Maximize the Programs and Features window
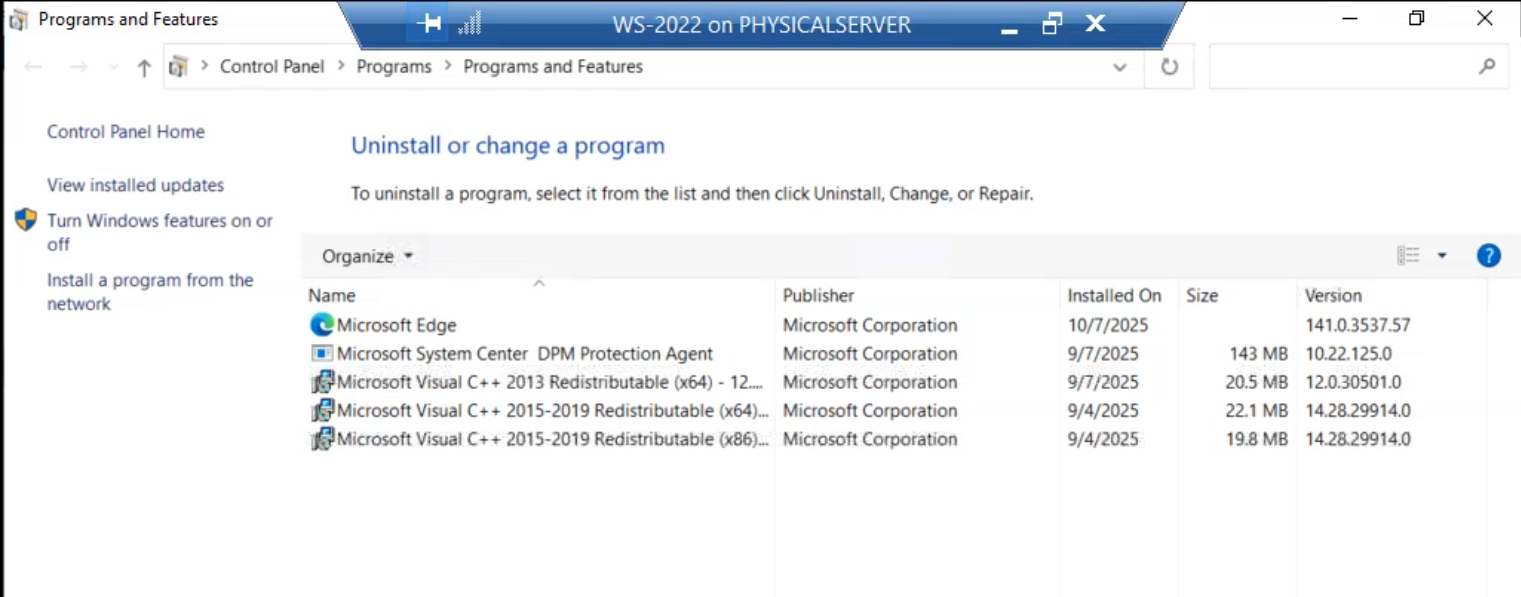This screenshot has height=597, width=1521. point(1416,18)
